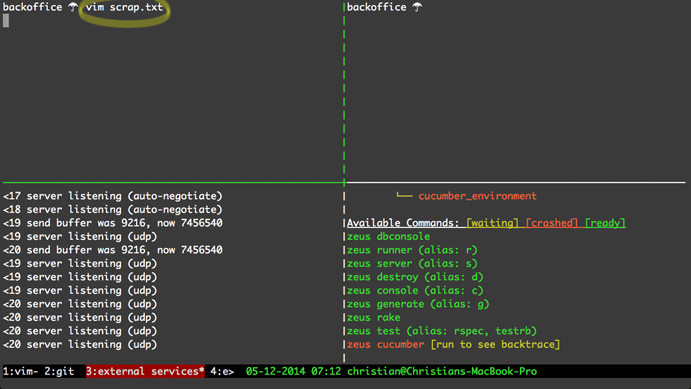Click the 'zeus destroy (alias: d)' line

tap(415, 277)
